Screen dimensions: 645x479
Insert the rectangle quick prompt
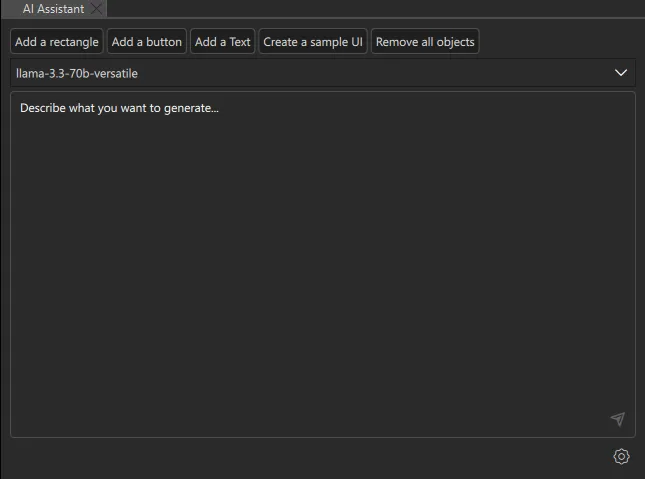(x=57, y=42)
